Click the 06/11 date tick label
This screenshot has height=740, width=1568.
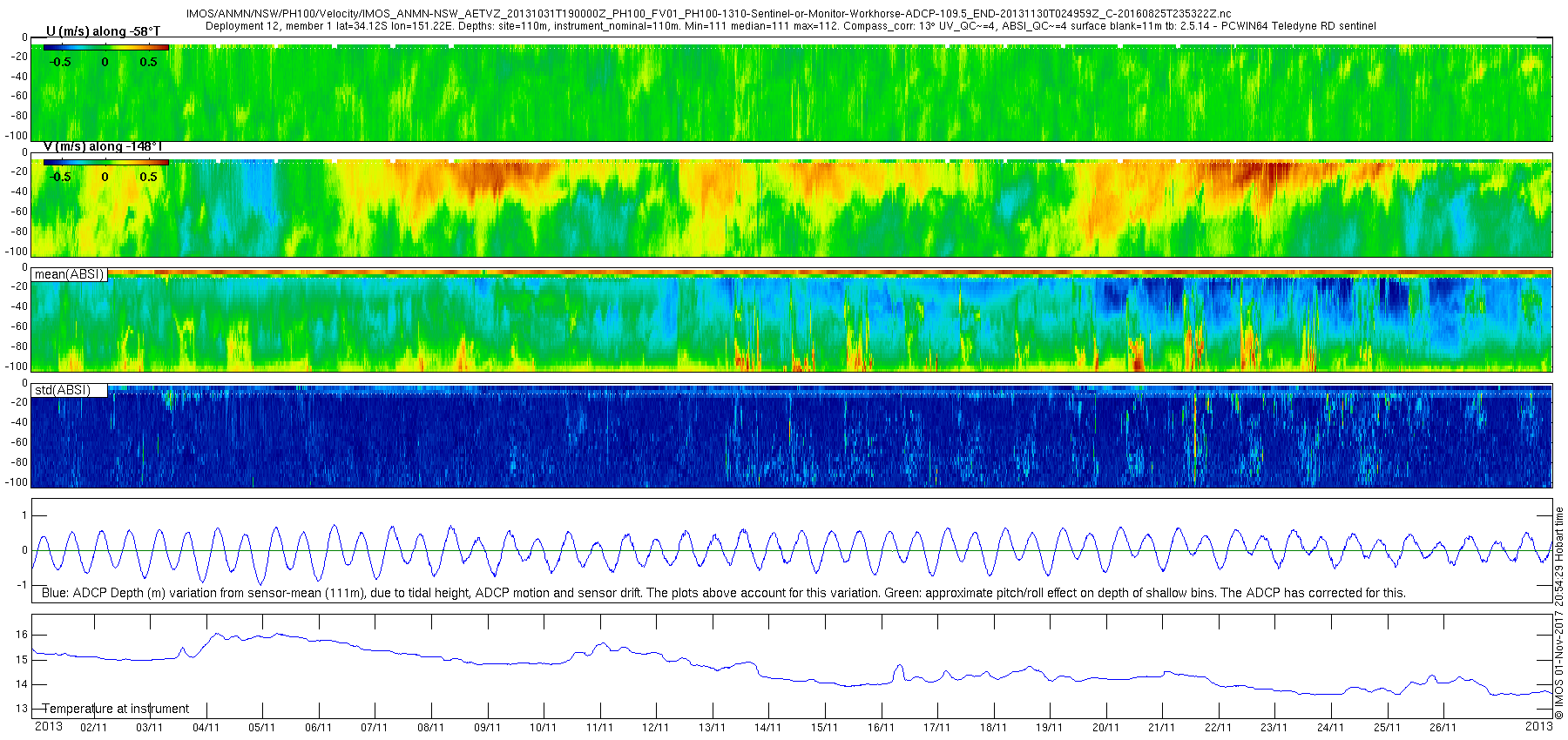pos(318,728)
